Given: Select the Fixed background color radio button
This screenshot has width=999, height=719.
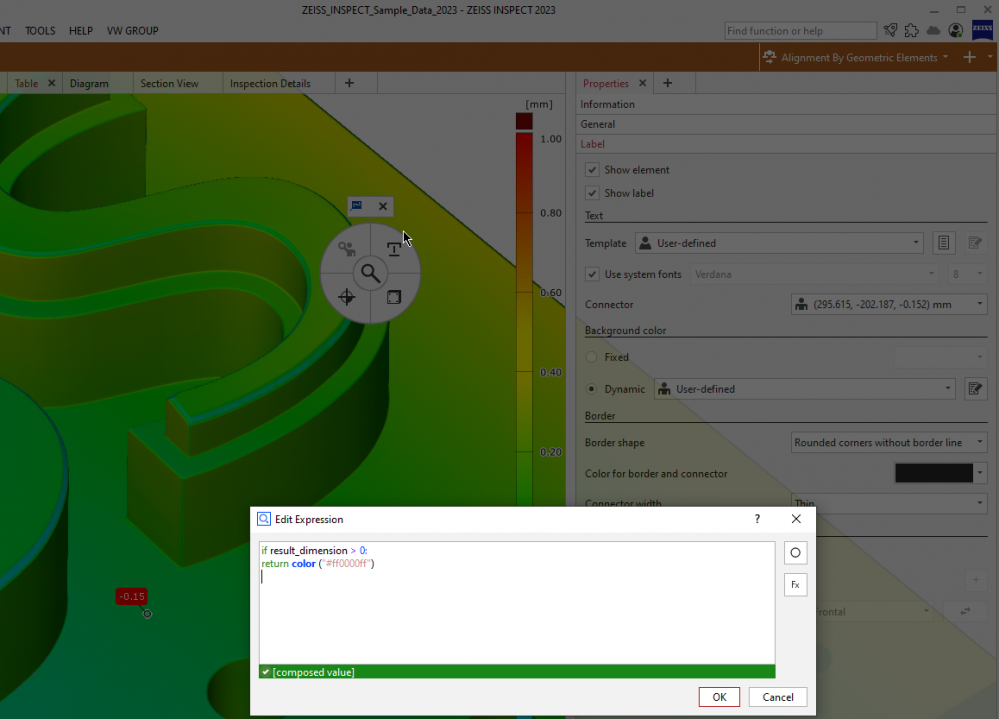Looking at the screenshot, I should click(x=593, y=357).
